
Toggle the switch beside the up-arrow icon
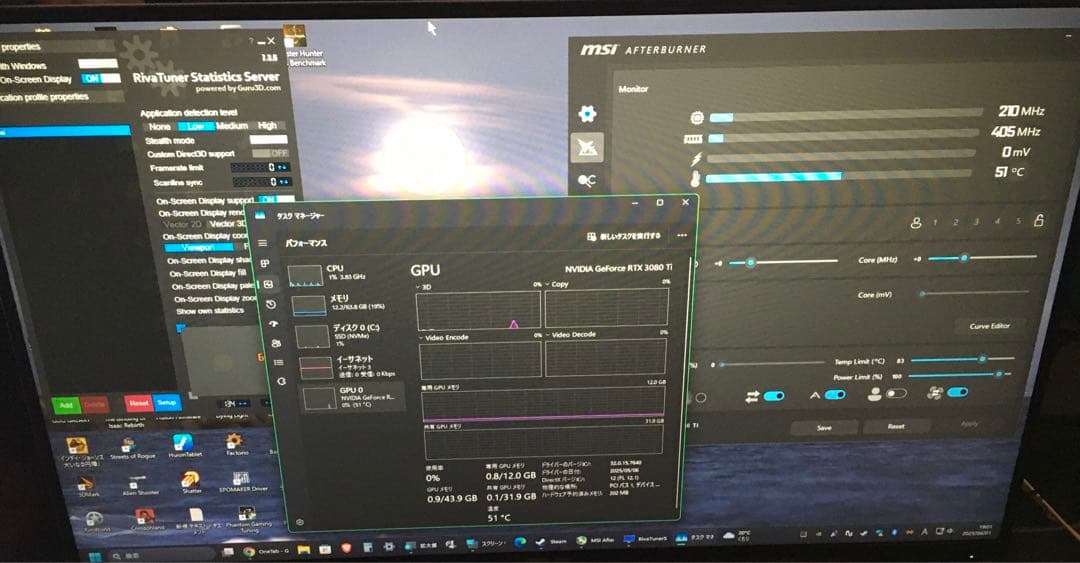[x=835, y=395]
